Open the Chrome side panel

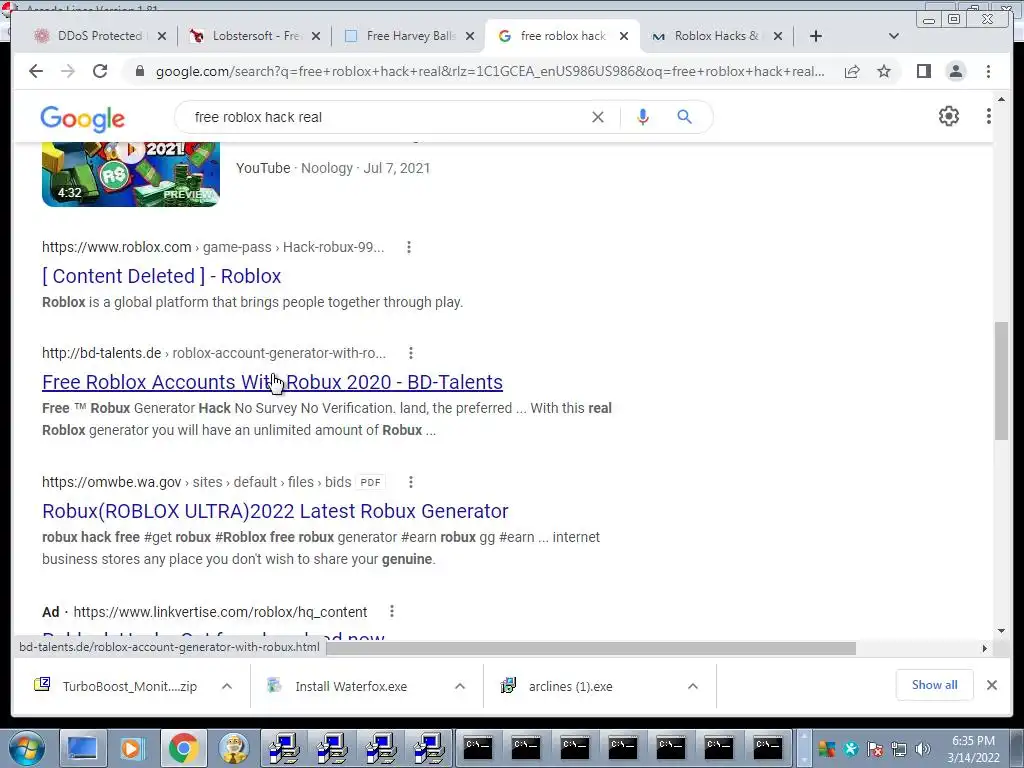pyautogui.click(x=923, y=71)
